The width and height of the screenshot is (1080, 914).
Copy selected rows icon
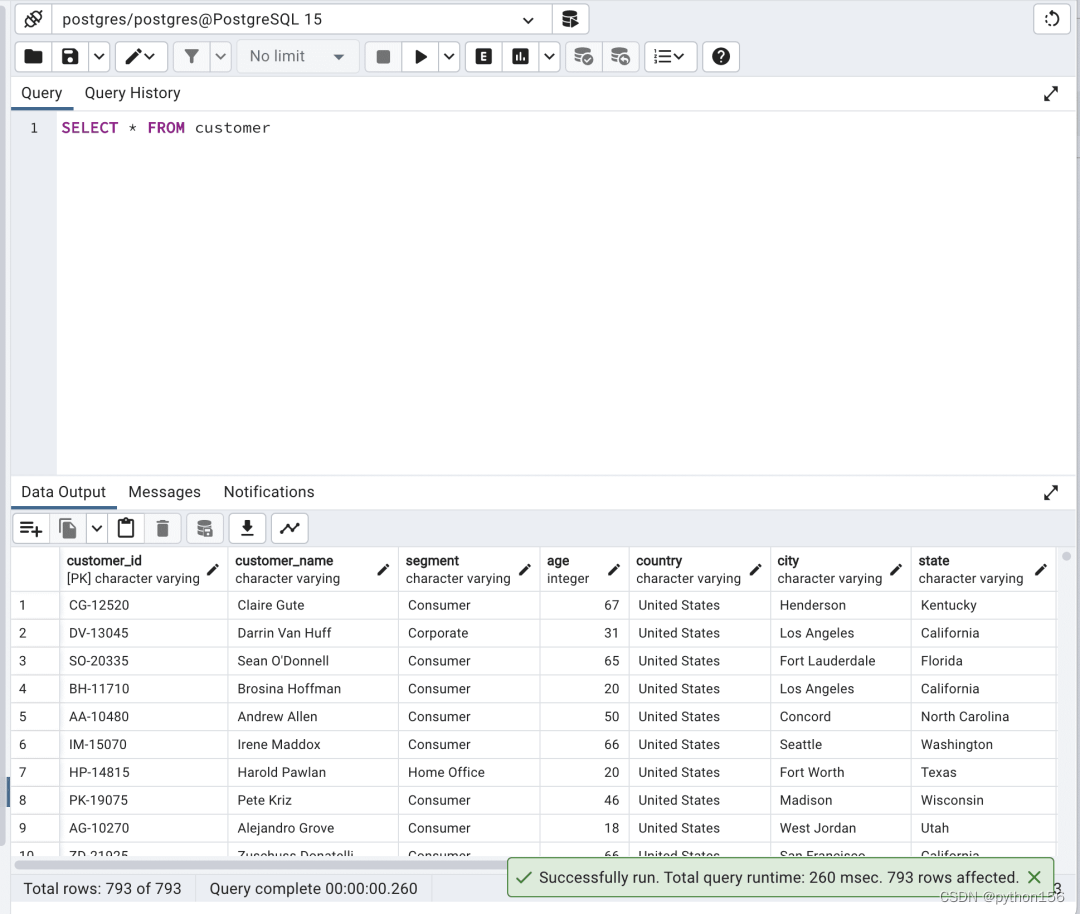click(68, 528)
